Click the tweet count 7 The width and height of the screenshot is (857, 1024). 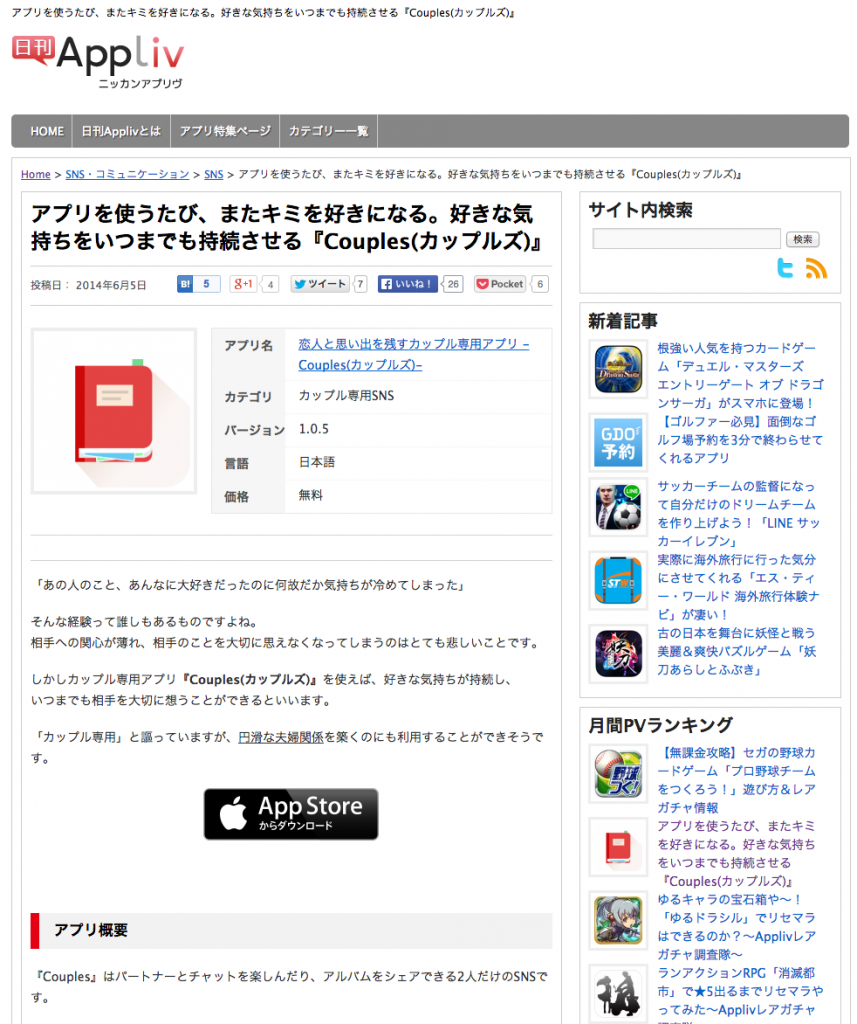360,284
